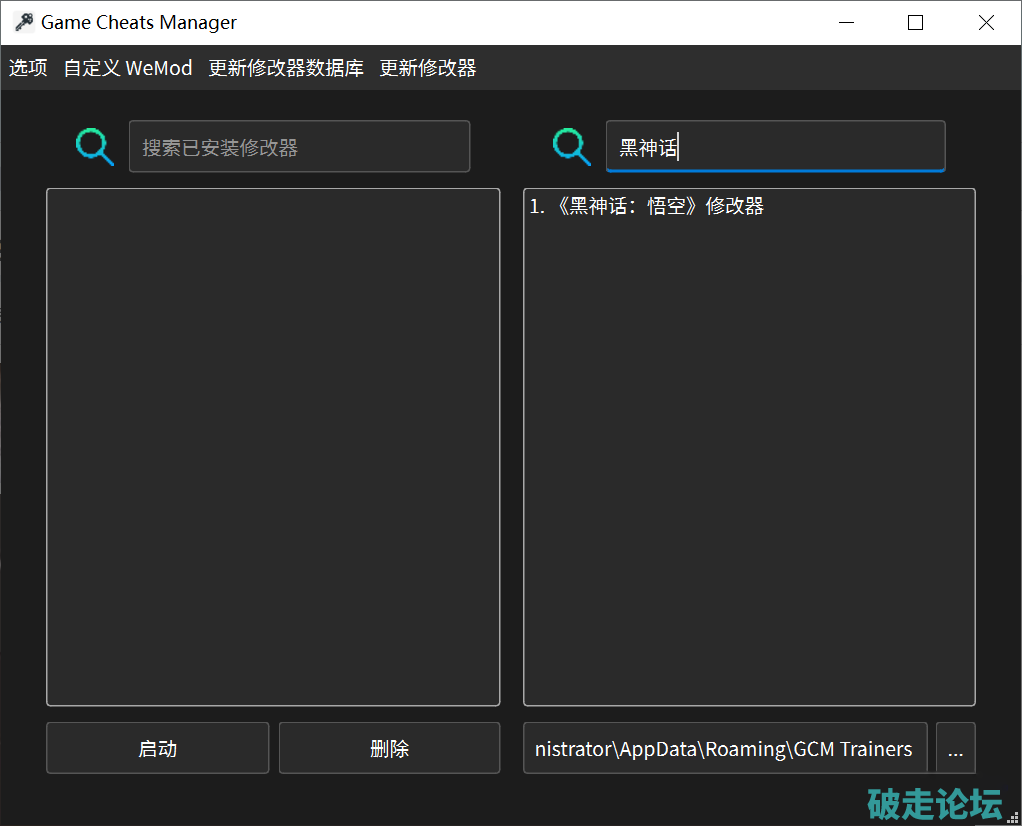Screen dimensions: 1022x826
Task: Click the magnifier icon beside installed trainers search
Action: pos(95,147)
